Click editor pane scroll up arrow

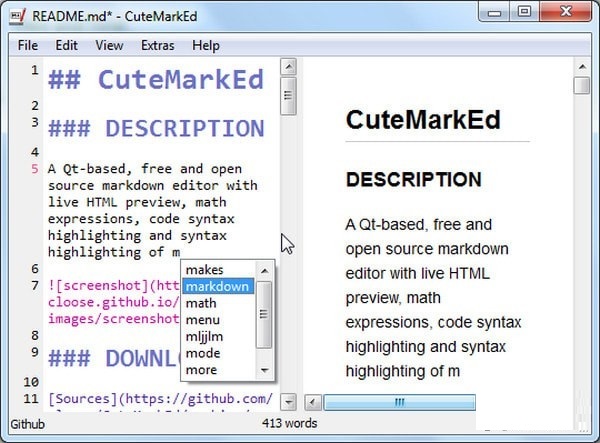pyautogui.click(x=289, y=67)
